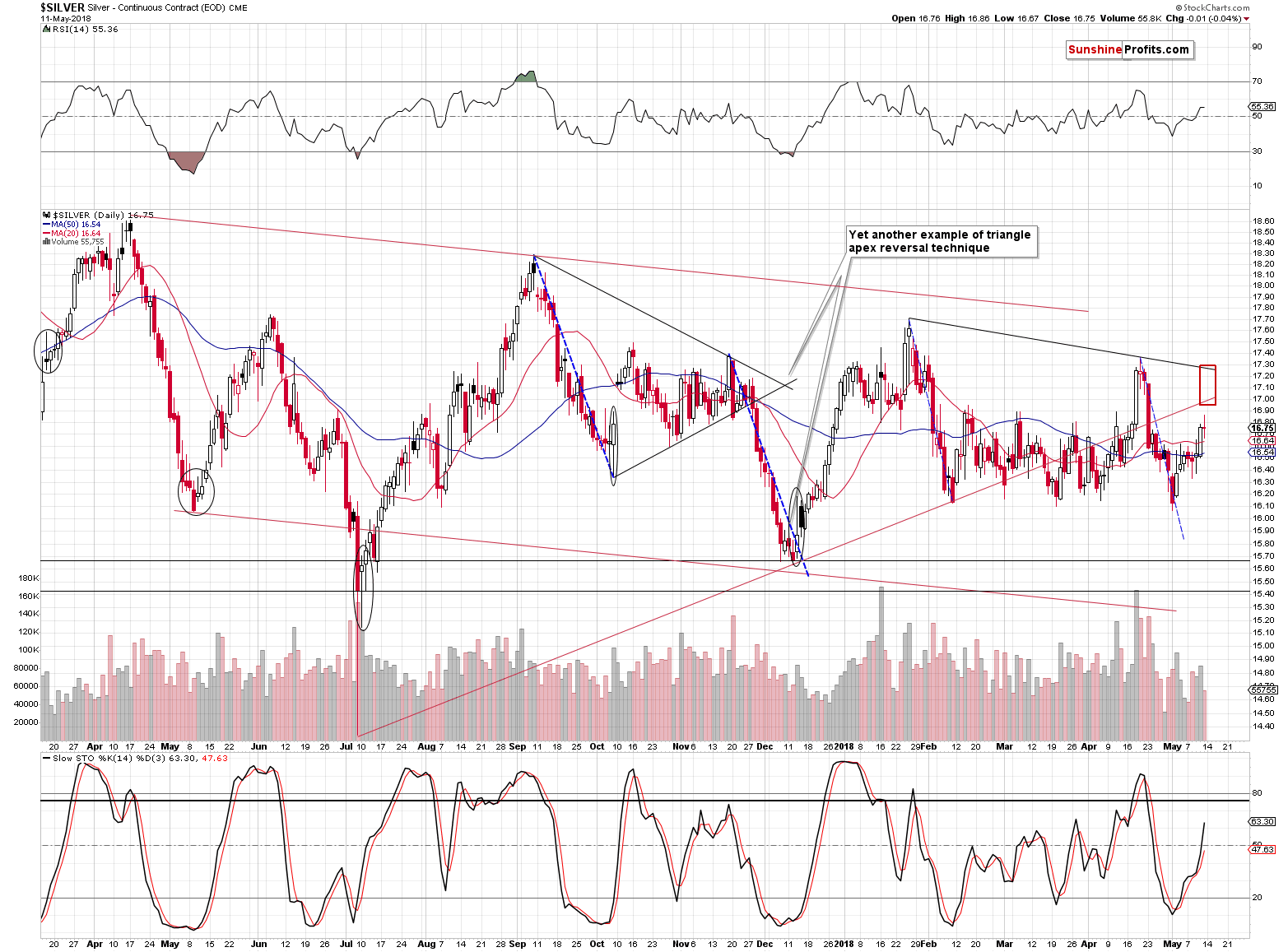Click the $SILVER ticker symbol title
Viewport: 1288px width, 952px height.
[x=63, y=7]
